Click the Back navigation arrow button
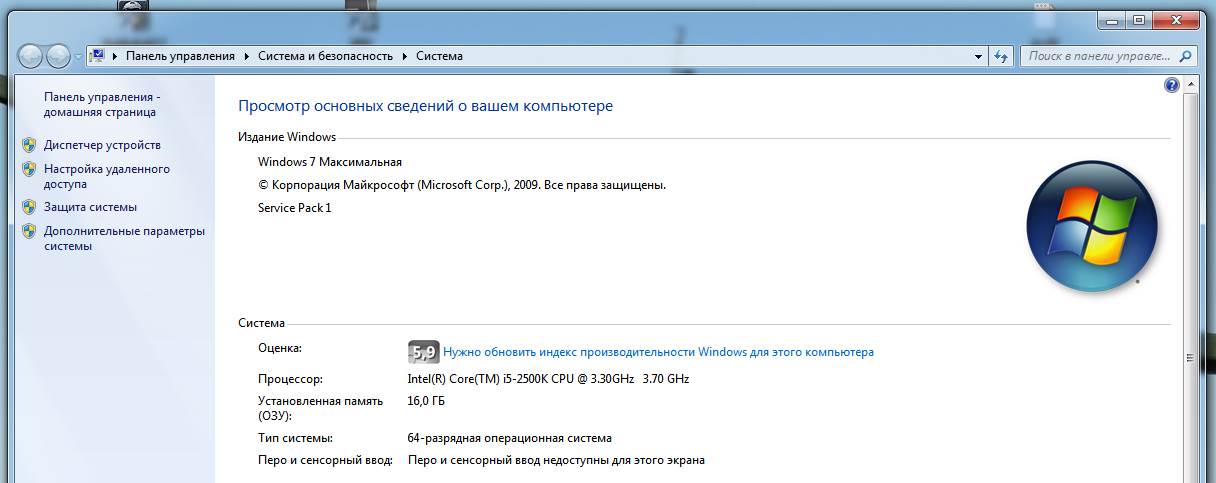Image resolution: width=1216 pixels, height=483 pixels. click(x=31, y=56)
